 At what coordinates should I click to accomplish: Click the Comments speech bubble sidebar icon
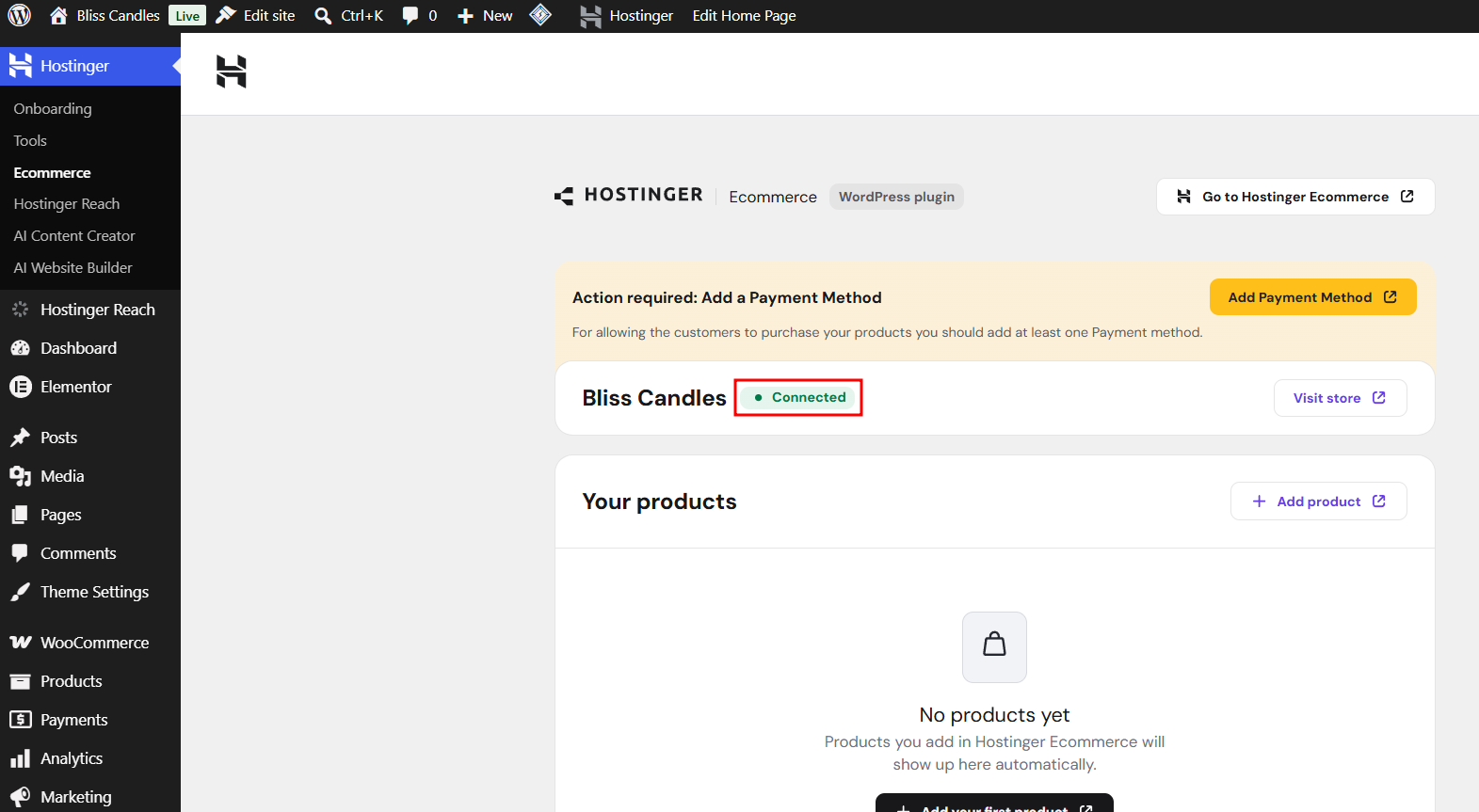pyautogui.click(x=20, y=553)
